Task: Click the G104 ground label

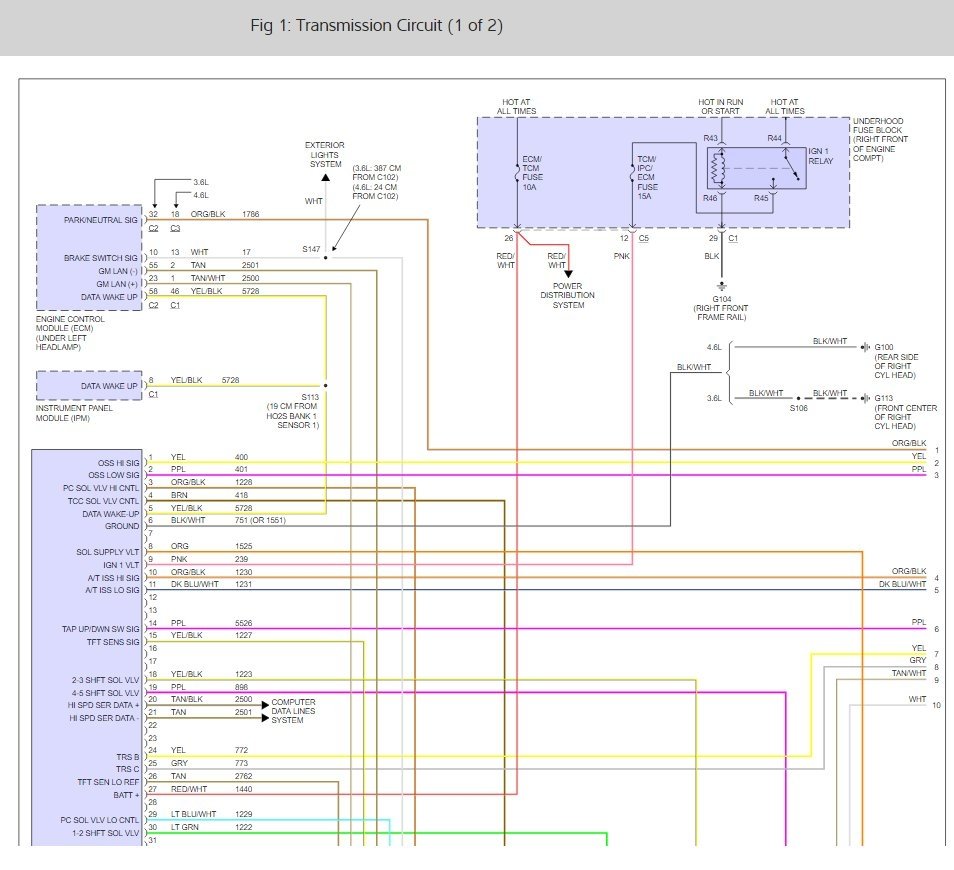Action: tap(722, 299)
